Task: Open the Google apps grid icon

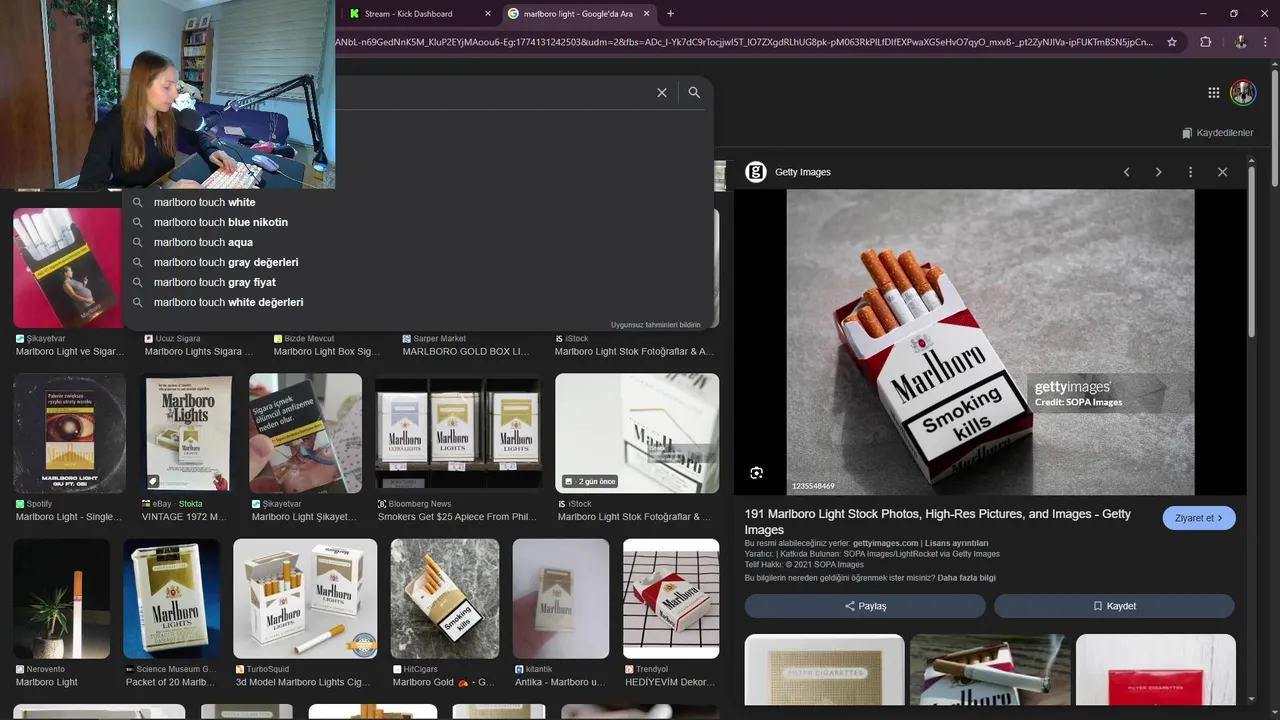Action: pos(1213,92)
